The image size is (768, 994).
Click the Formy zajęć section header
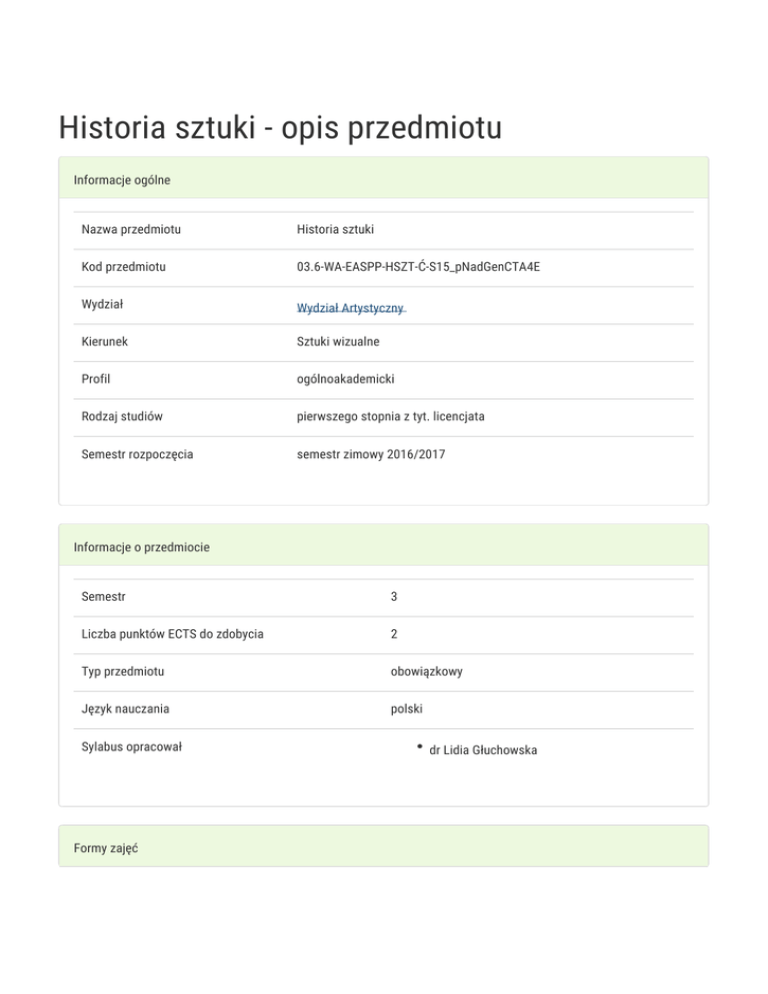[105, 848]
